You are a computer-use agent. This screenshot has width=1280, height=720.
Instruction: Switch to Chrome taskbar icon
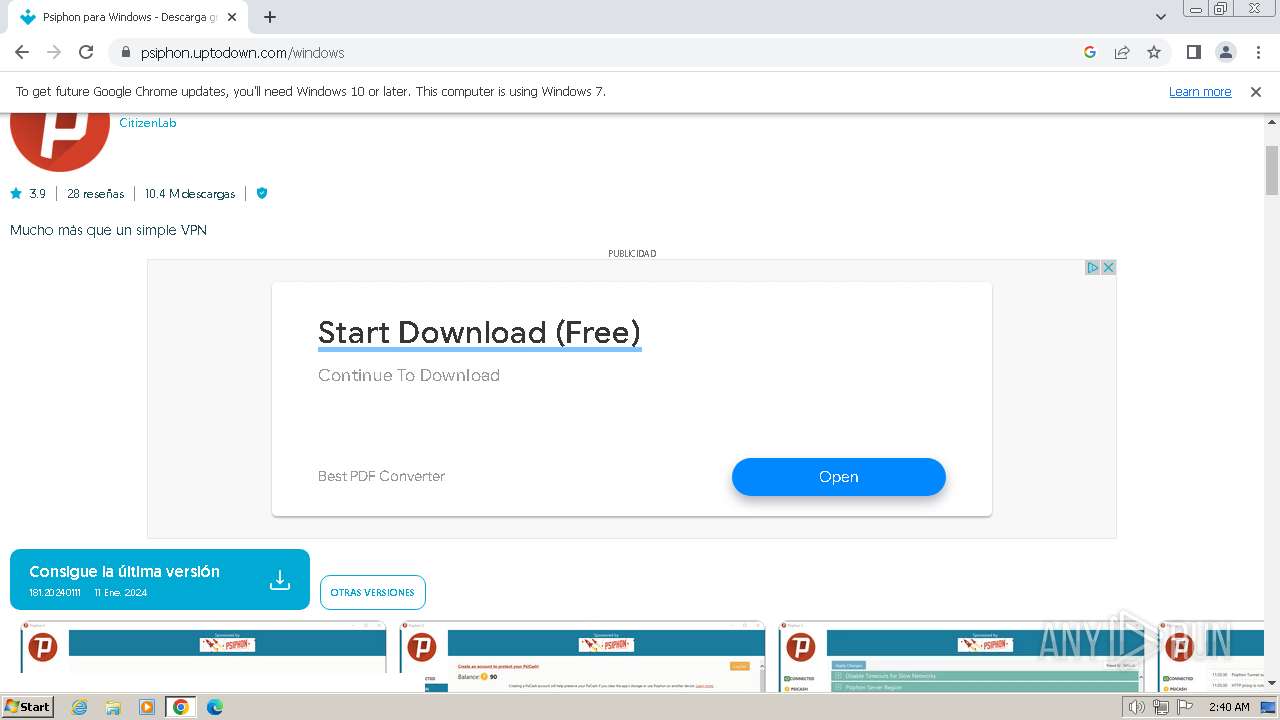(x=181, y=707)
